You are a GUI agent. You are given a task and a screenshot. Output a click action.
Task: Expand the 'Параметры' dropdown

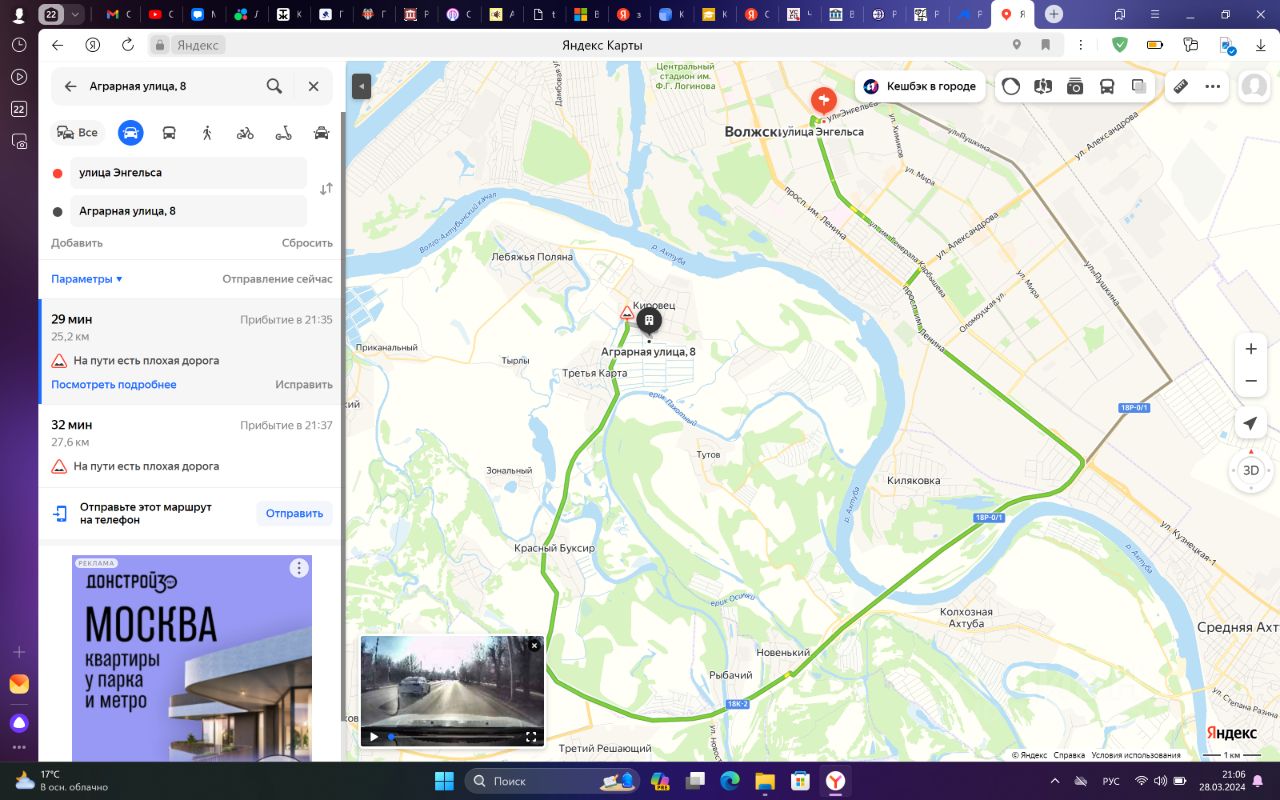[87, 279]
